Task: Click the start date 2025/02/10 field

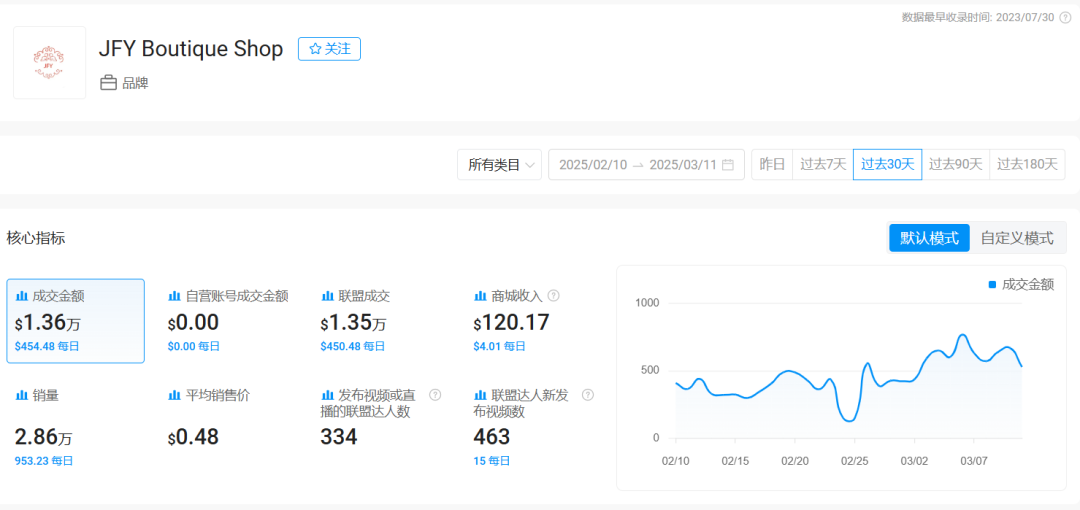Action: tap(593, 165)
